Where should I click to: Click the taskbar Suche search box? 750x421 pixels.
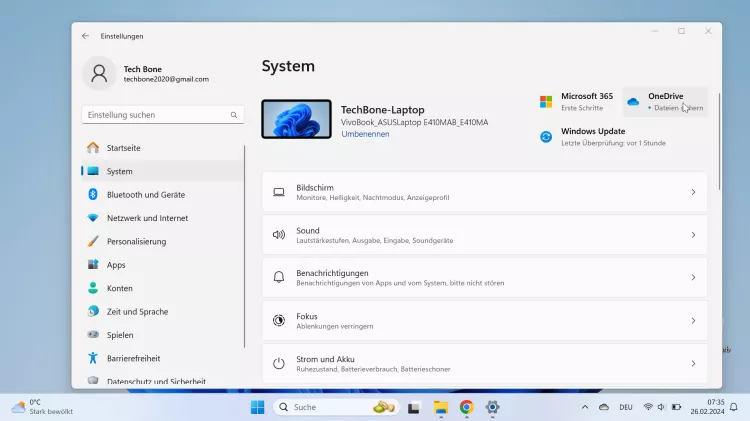336,407
